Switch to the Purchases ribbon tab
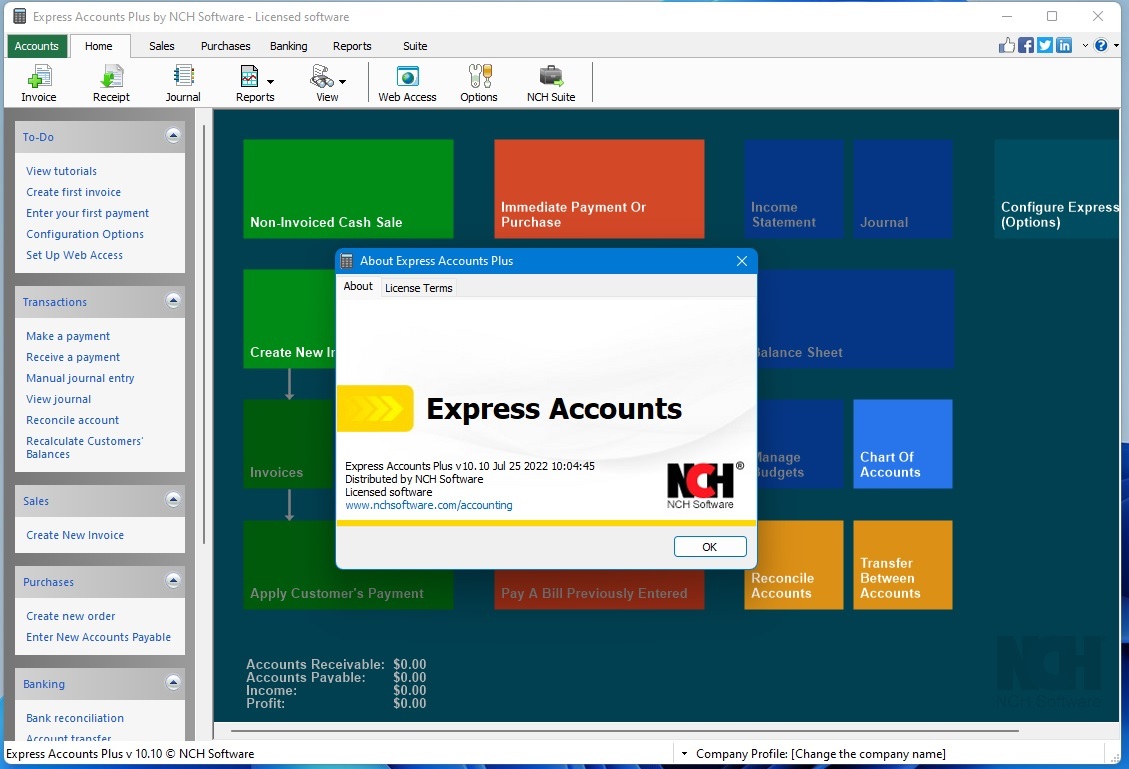 point(225,46)
